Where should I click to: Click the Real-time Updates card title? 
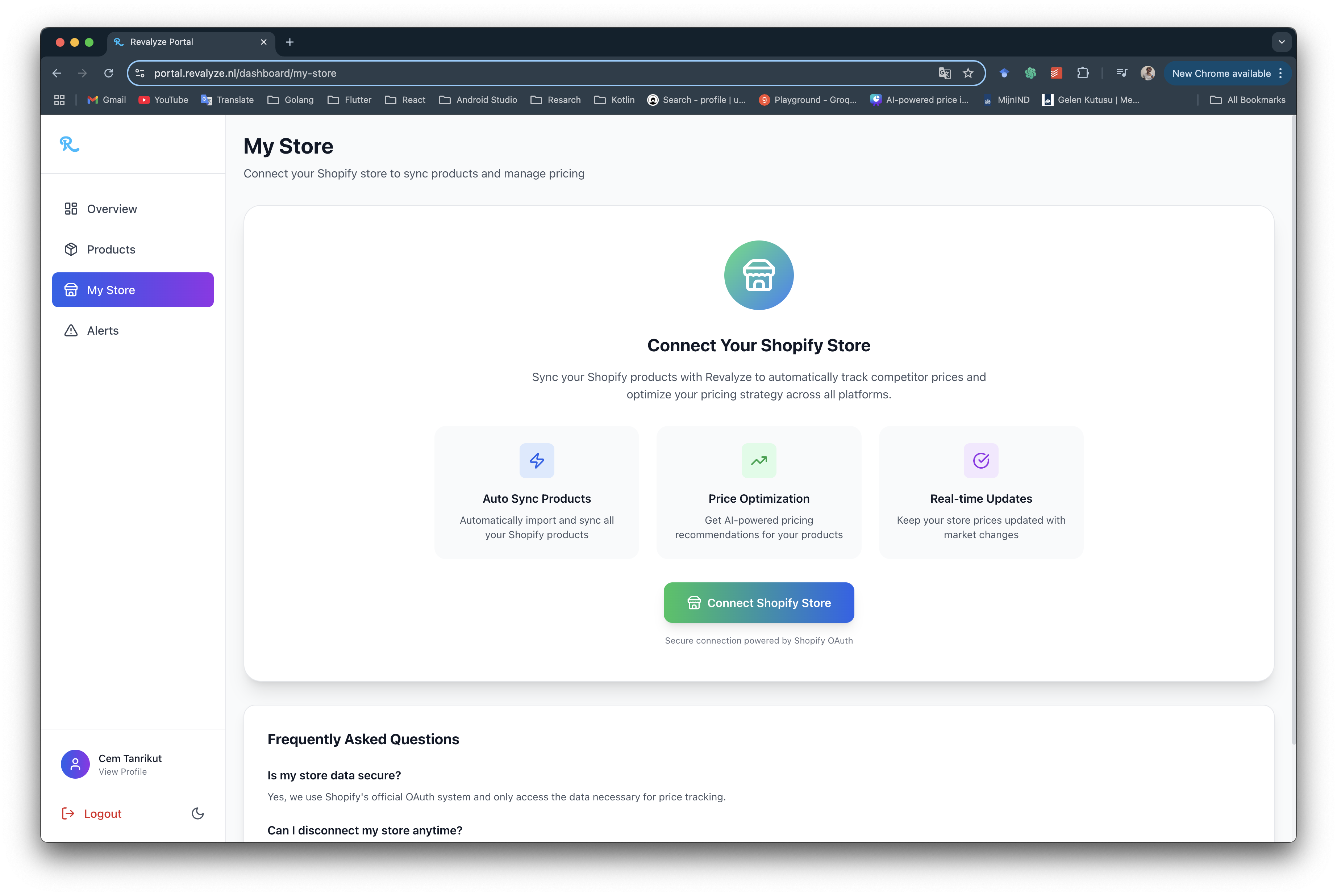pyautogui.click(x=981, y=499)
